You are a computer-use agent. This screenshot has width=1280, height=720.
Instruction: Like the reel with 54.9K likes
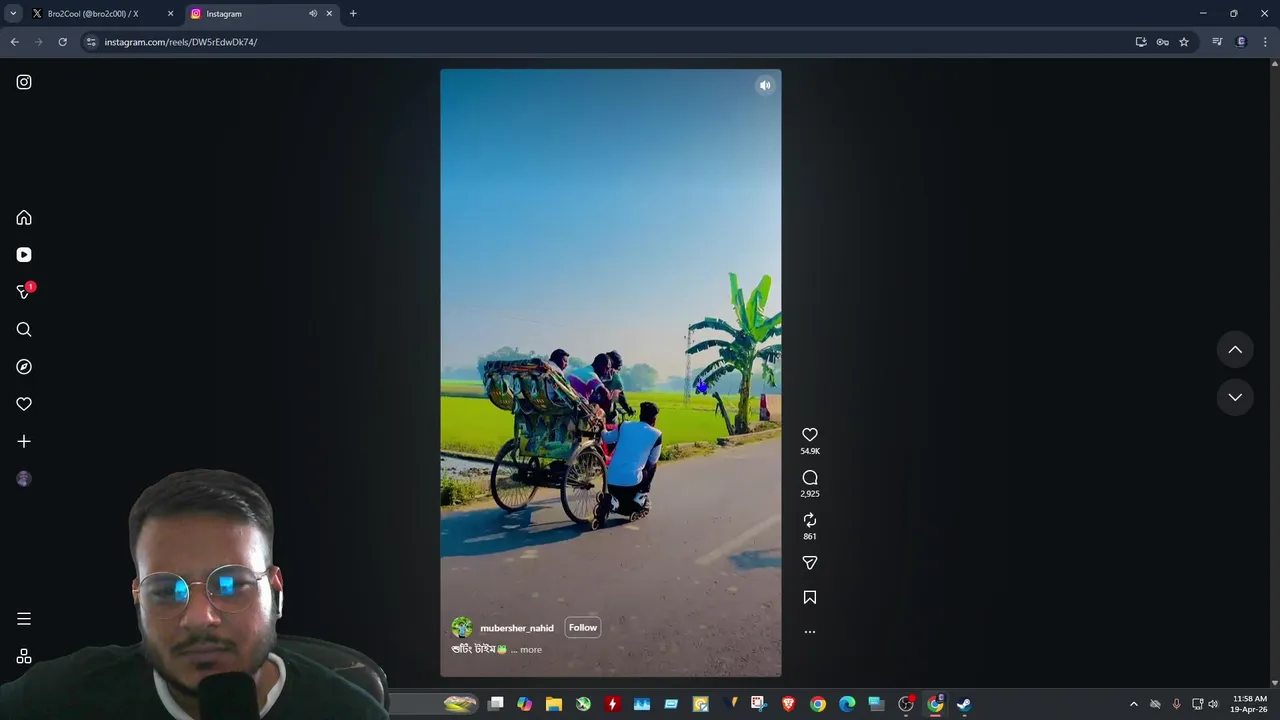click(x=810, y=435)
